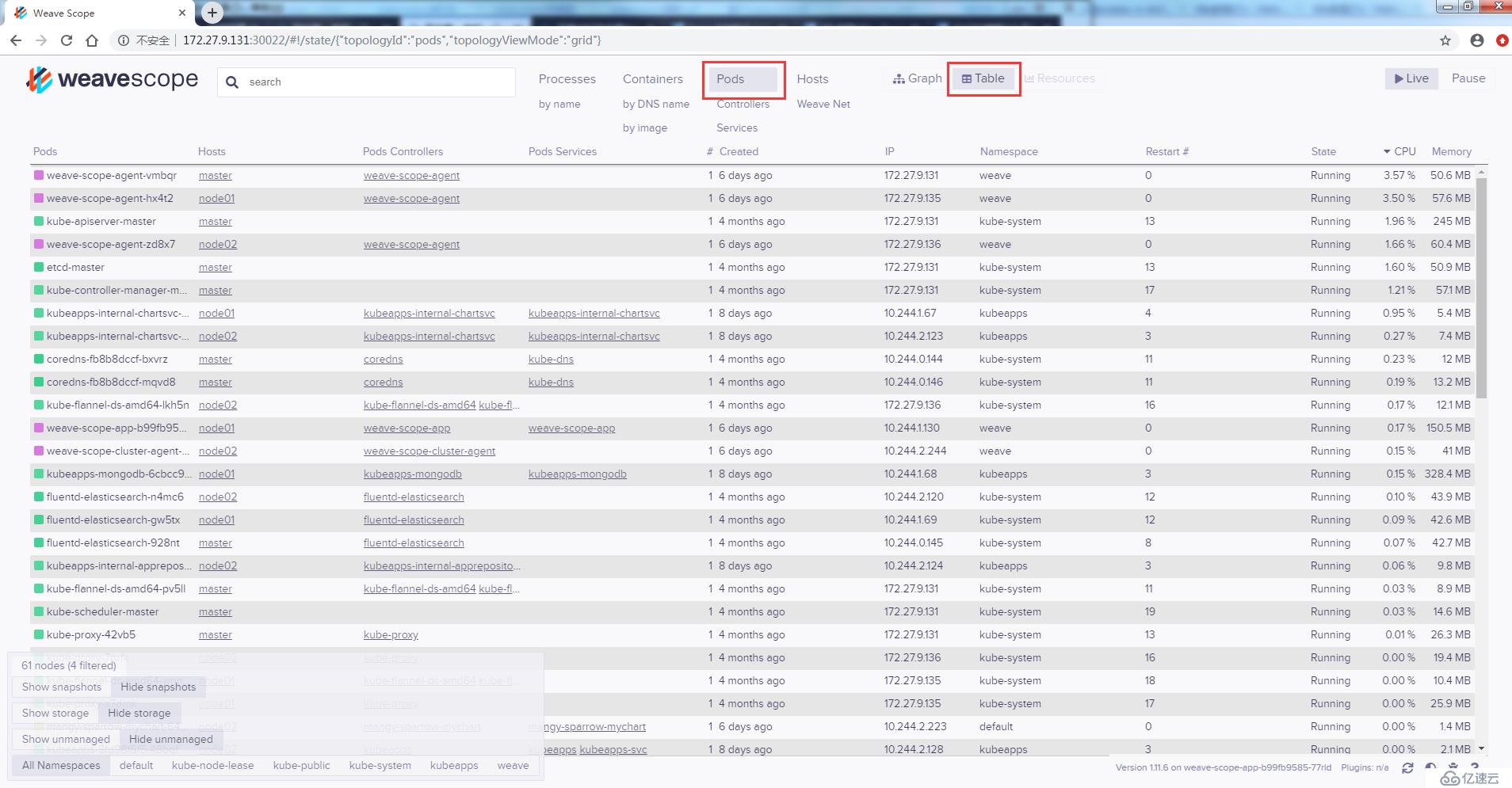1512x788 pixels.
Task: Click the table vertical scrollbar
Action: tap(1481, 288)
